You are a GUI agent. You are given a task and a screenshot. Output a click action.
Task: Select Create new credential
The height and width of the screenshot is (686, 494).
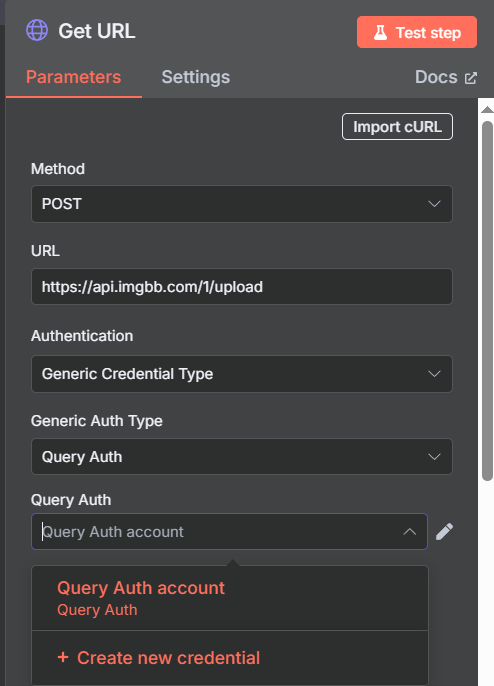(x=230, y=658)
